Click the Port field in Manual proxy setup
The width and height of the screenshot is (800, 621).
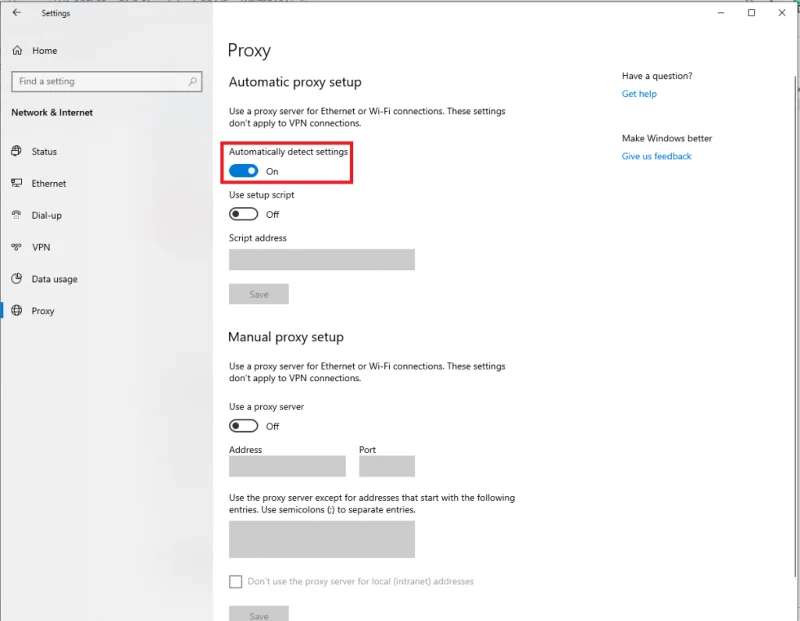[386, 465]
